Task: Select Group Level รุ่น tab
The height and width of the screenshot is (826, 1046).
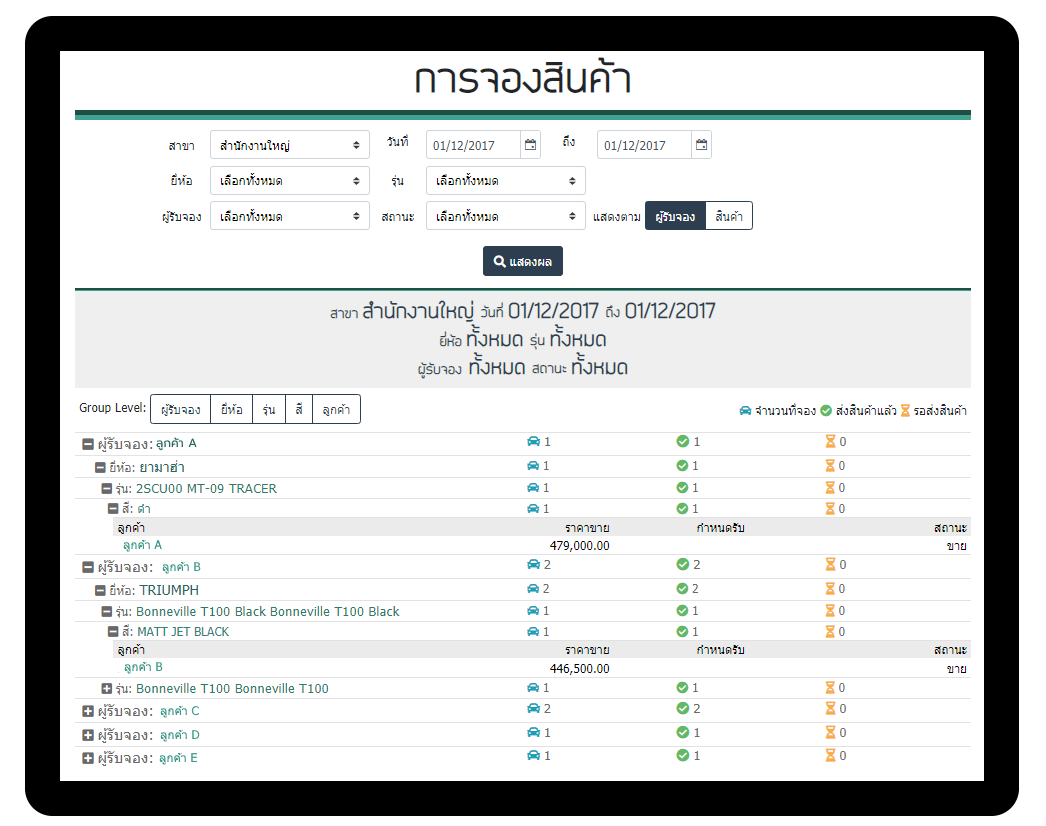Action: pyautogui.click(x=268, y=409)
